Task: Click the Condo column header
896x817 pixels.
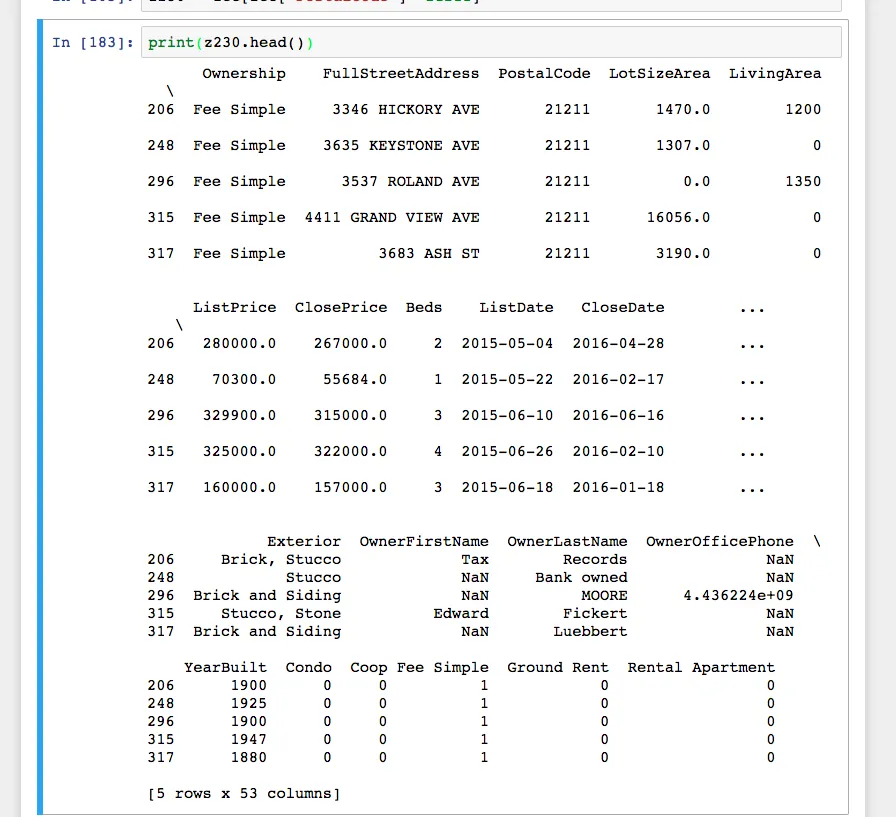Action: 309,667
